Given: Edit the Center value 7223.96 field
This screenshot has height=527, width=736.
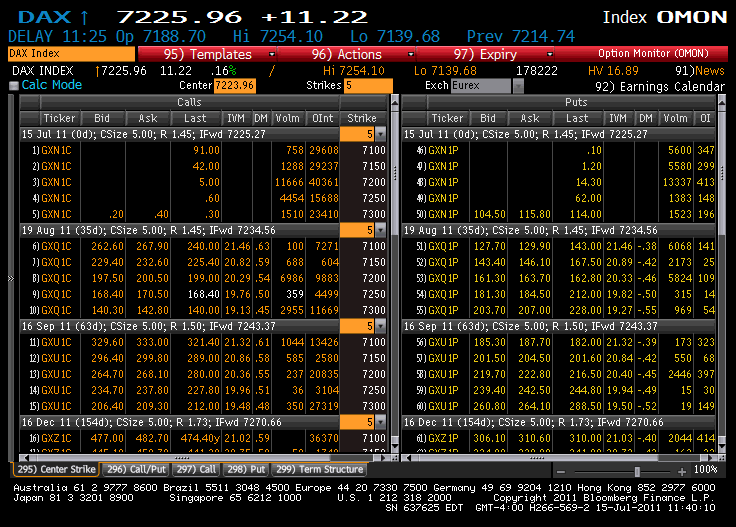Looking at the screenshot, I should point(235,85).
